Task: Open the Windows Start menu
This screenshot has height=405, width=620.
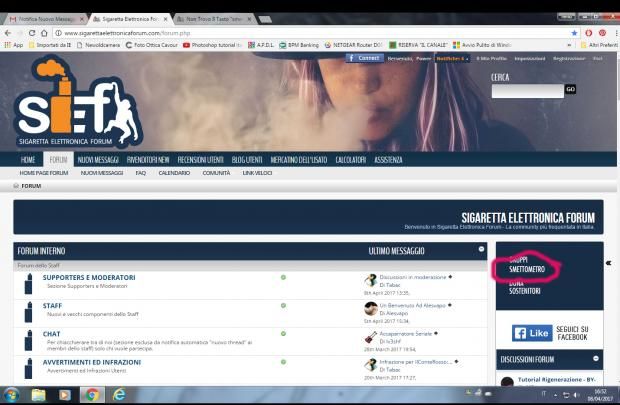Action: point(11,395)
